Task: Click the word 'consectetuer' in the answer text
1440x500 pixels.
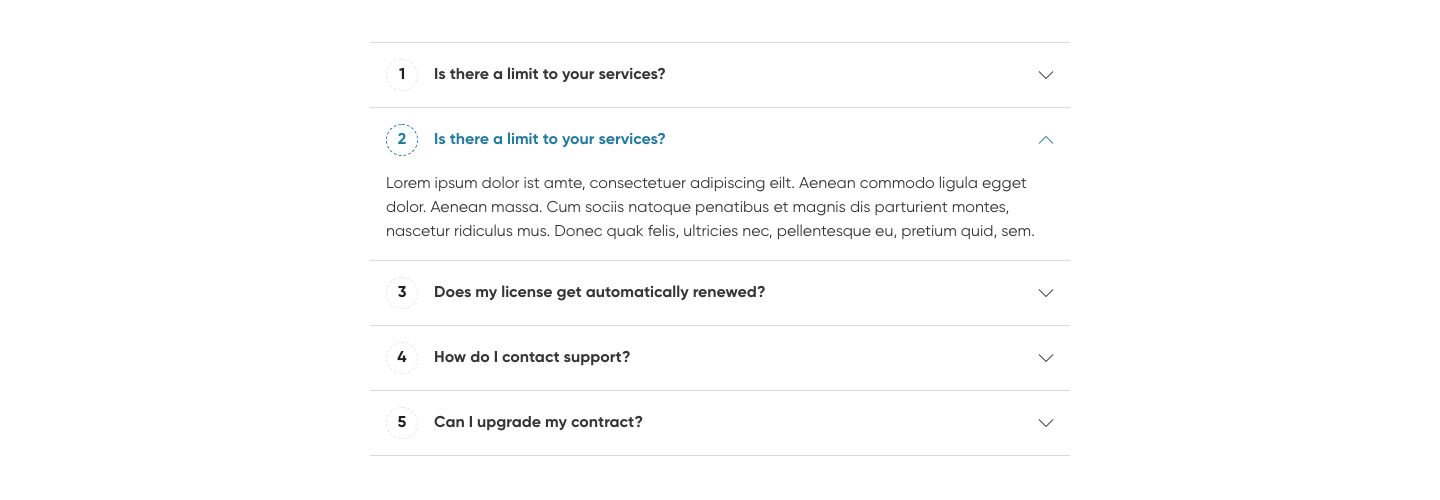Action: point(637,184)
